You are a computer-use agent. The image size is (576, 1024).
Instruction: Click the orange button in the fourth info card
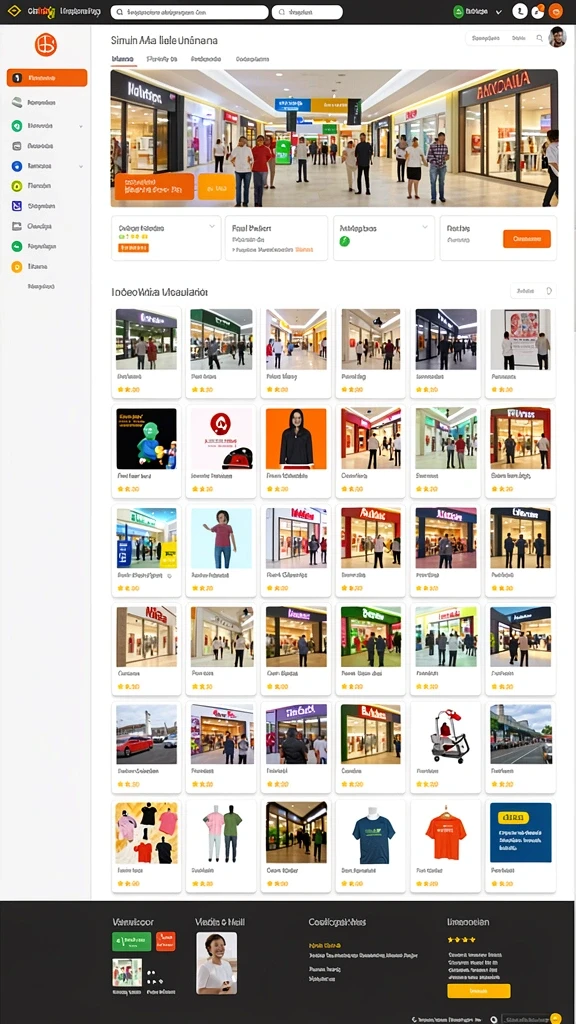click(526, 239)
